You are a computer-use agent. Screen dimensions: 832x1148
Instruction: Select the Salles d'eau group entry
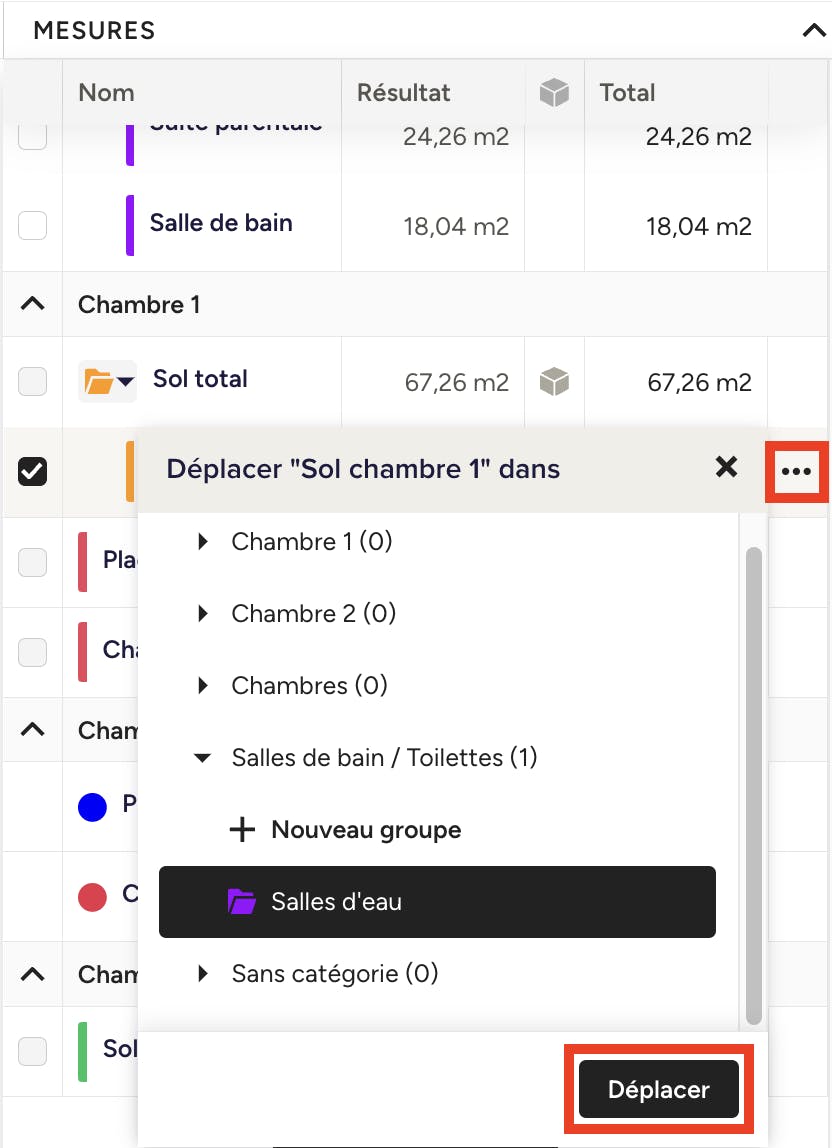pos(437,902)
